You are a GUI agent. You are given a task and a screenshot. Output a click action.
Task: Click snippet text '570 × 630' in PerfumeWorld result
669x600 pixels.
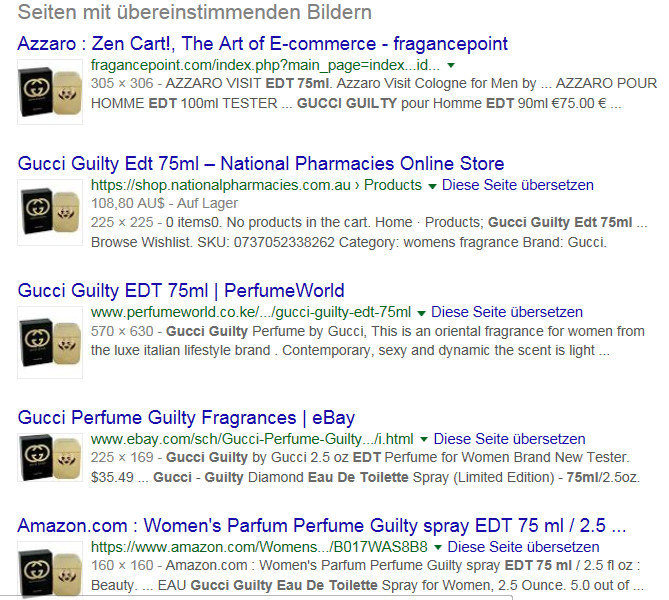(x=122, y=331)
